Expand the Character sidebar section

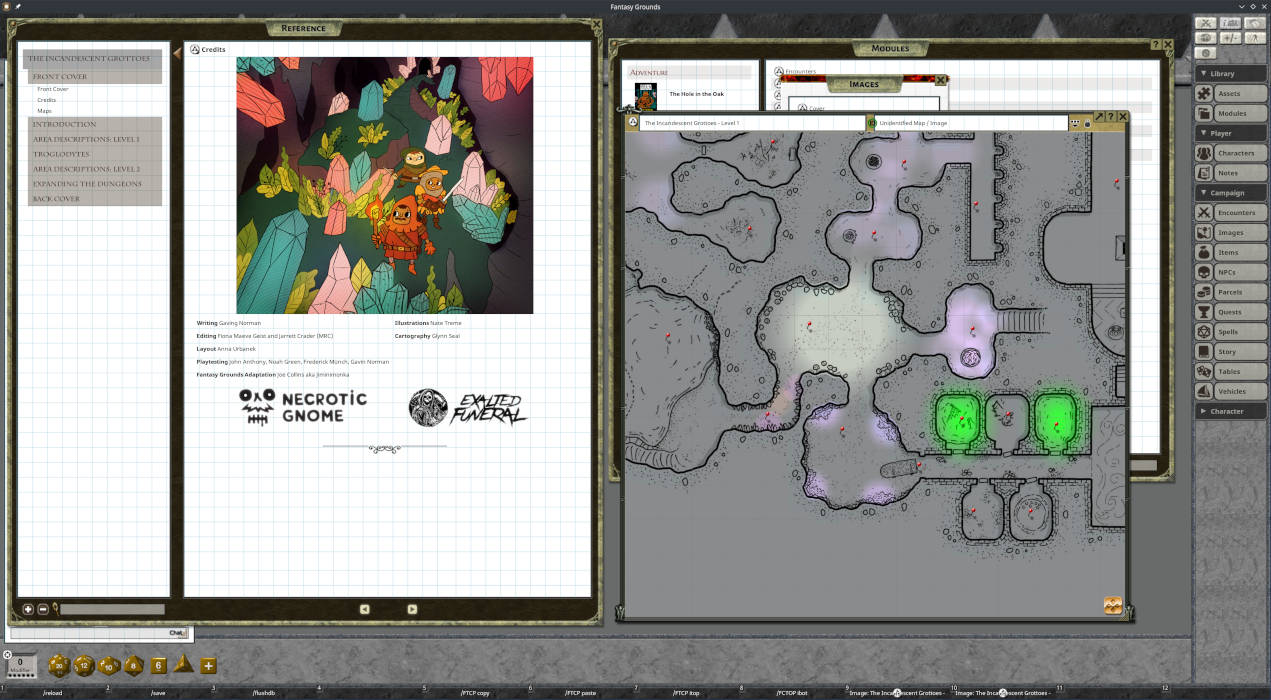1229,411
